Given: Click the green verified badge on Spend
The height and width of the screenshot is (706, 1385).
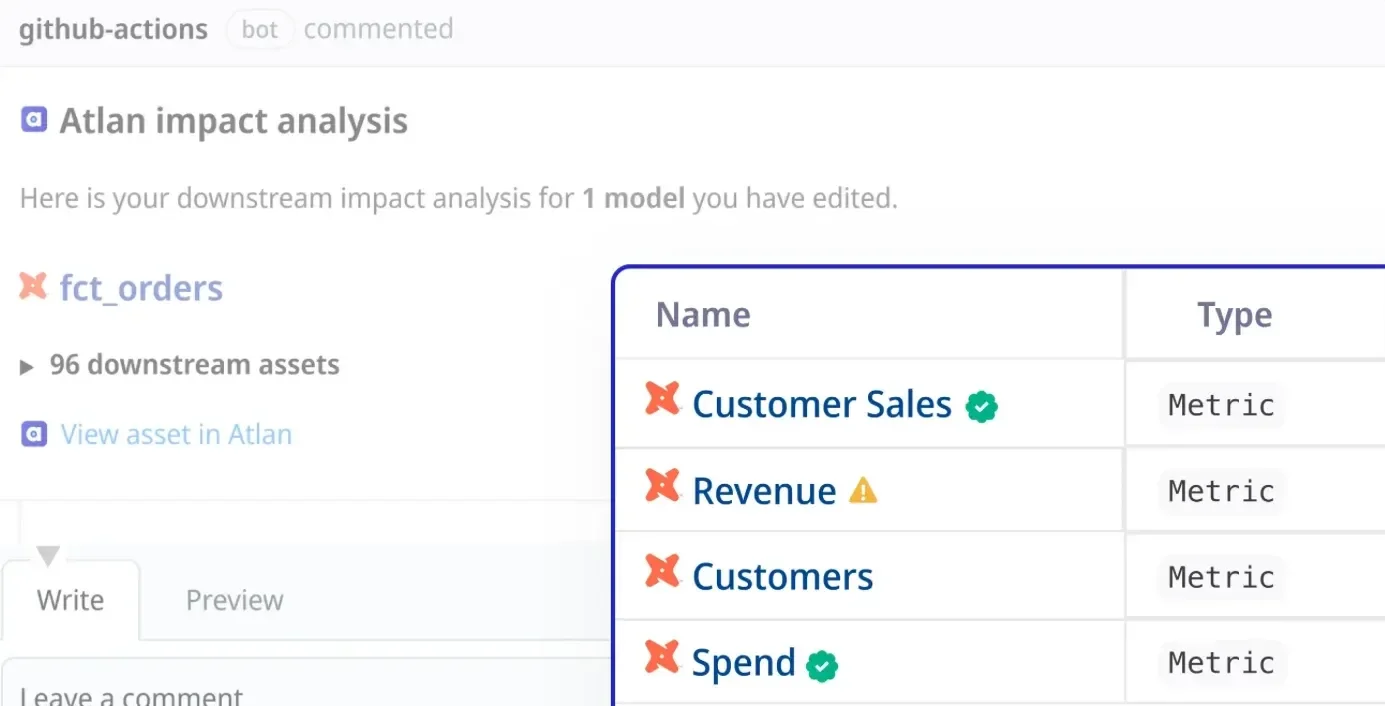Looking at the screenshot, I should (820, 663).
